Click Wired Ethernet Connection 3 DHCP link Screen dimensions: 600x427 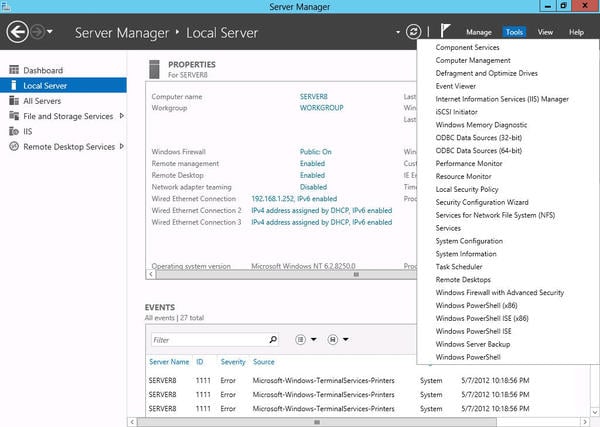[321, 222]
